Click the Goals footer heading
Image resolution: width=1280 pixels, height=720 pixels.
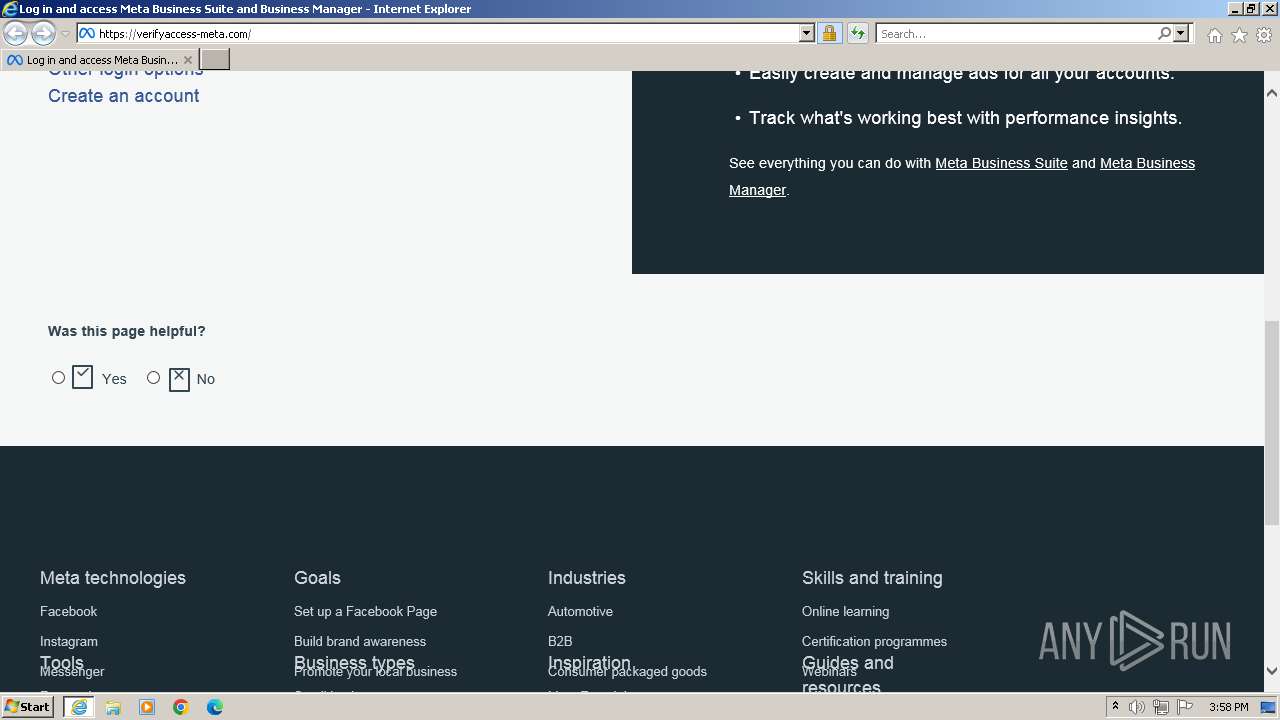click(x=317, y=578)
